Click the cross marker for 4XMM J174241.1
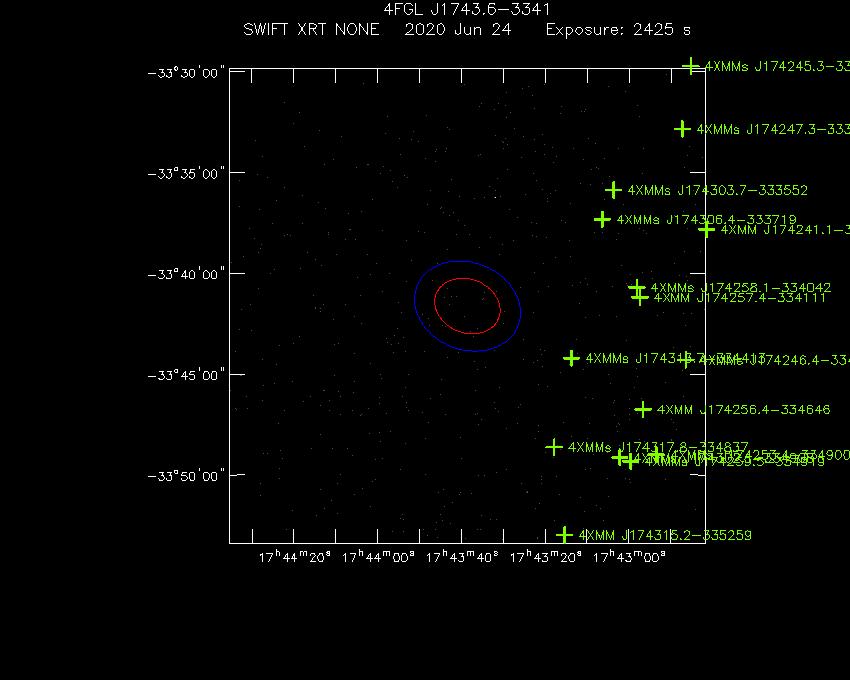The width and height of the screenshot is (850, 680). pyautogui.click(x=706, y=230)
